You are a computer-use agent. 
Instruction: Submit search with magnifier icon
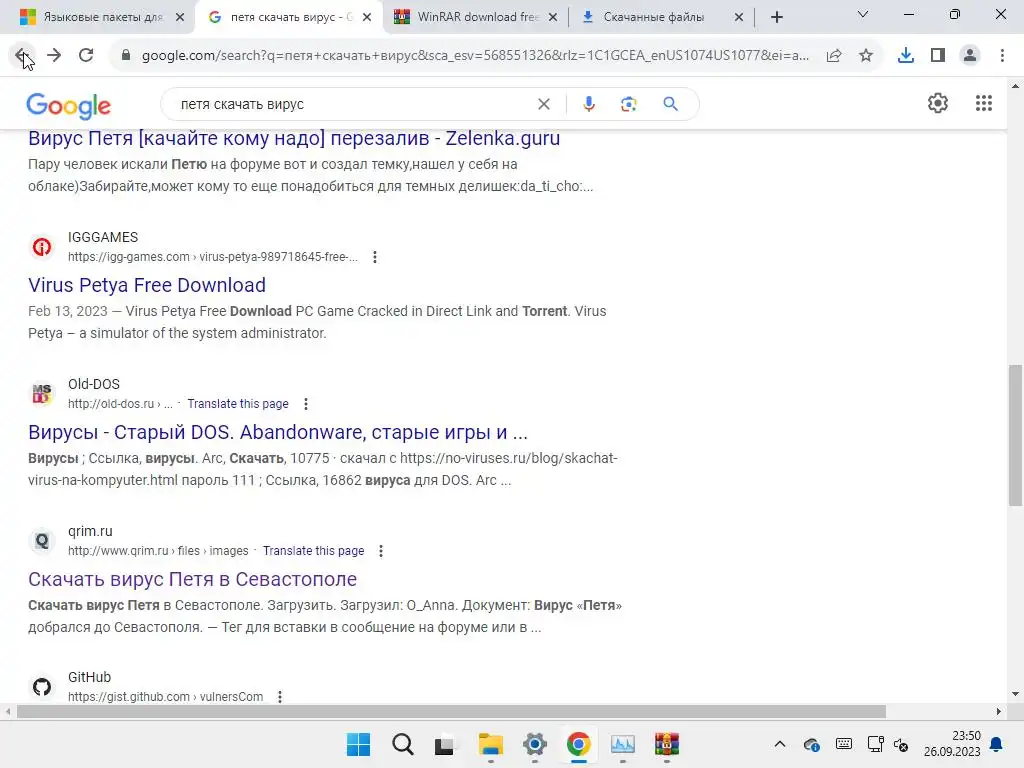pyautogui.click(x=671, y=104)
